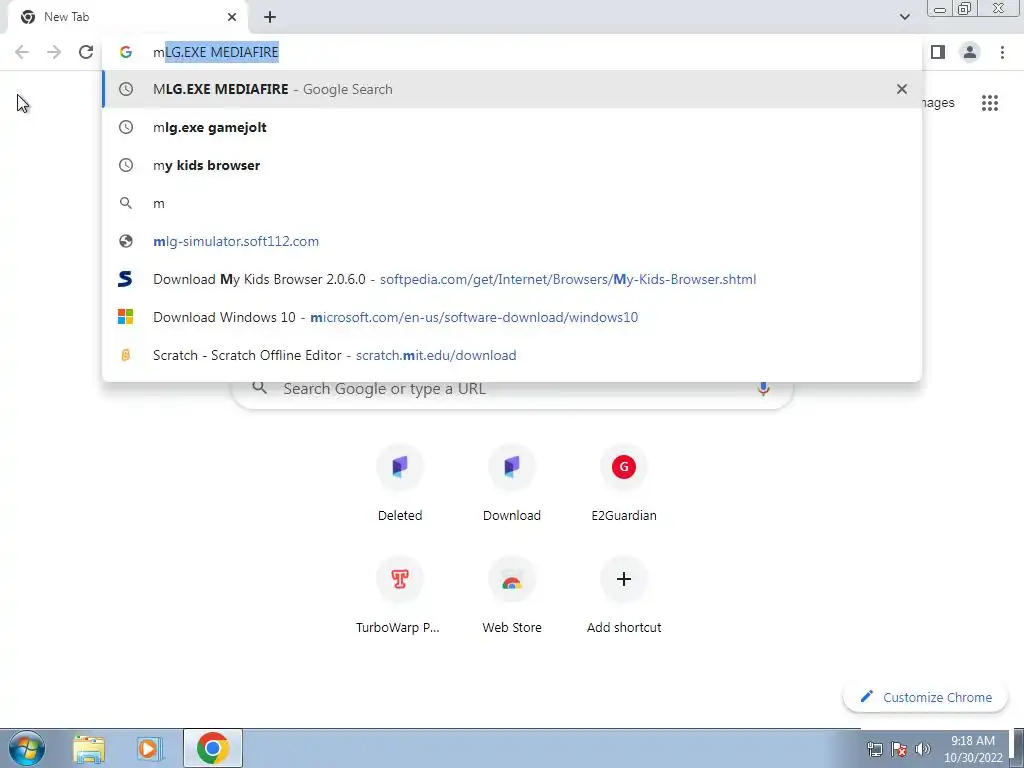Launch Windows Media Player from taskbar

(150, 749)
